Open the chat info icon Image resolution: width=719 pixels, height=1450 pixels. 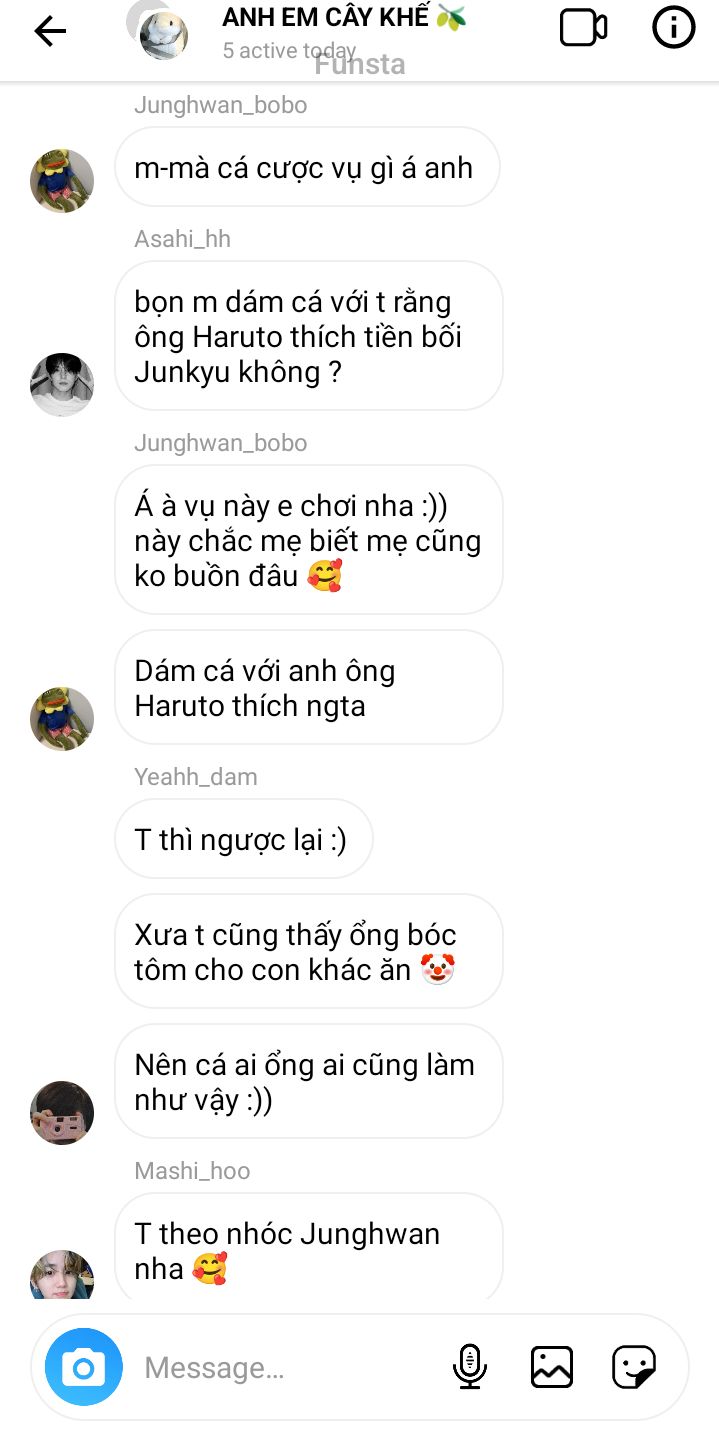coord(673,28)
